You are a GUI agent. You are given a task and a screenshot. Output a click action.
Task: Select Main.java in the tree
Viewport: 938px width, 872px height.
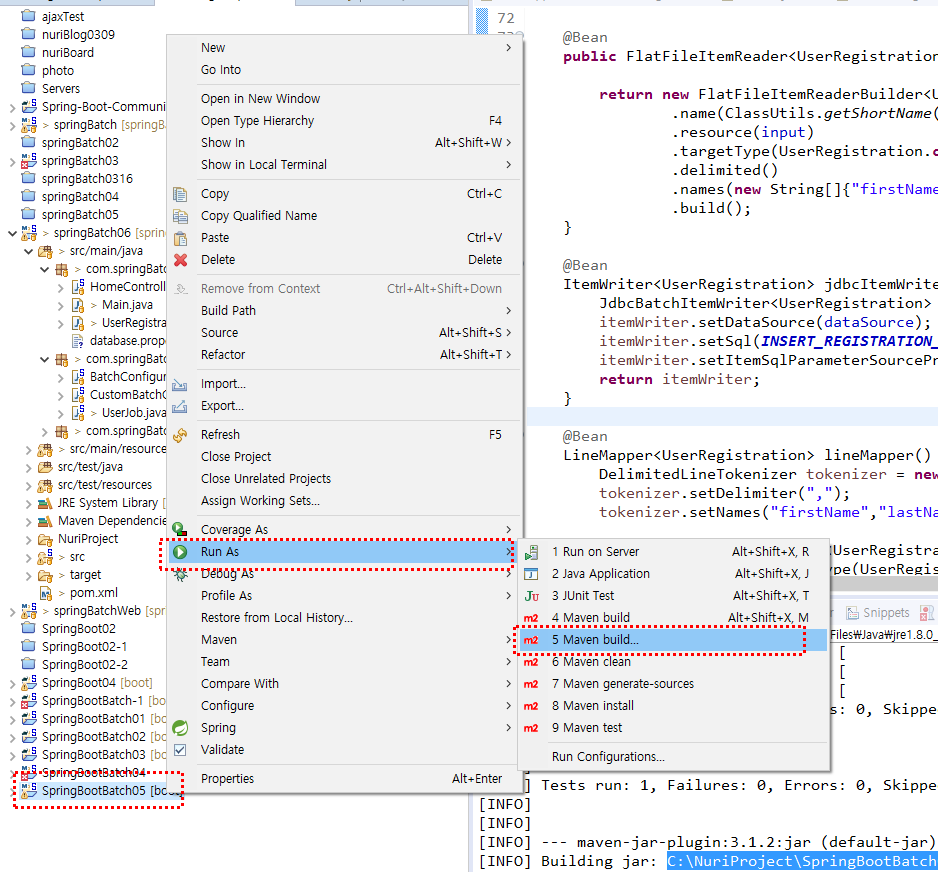coord(127,305)
